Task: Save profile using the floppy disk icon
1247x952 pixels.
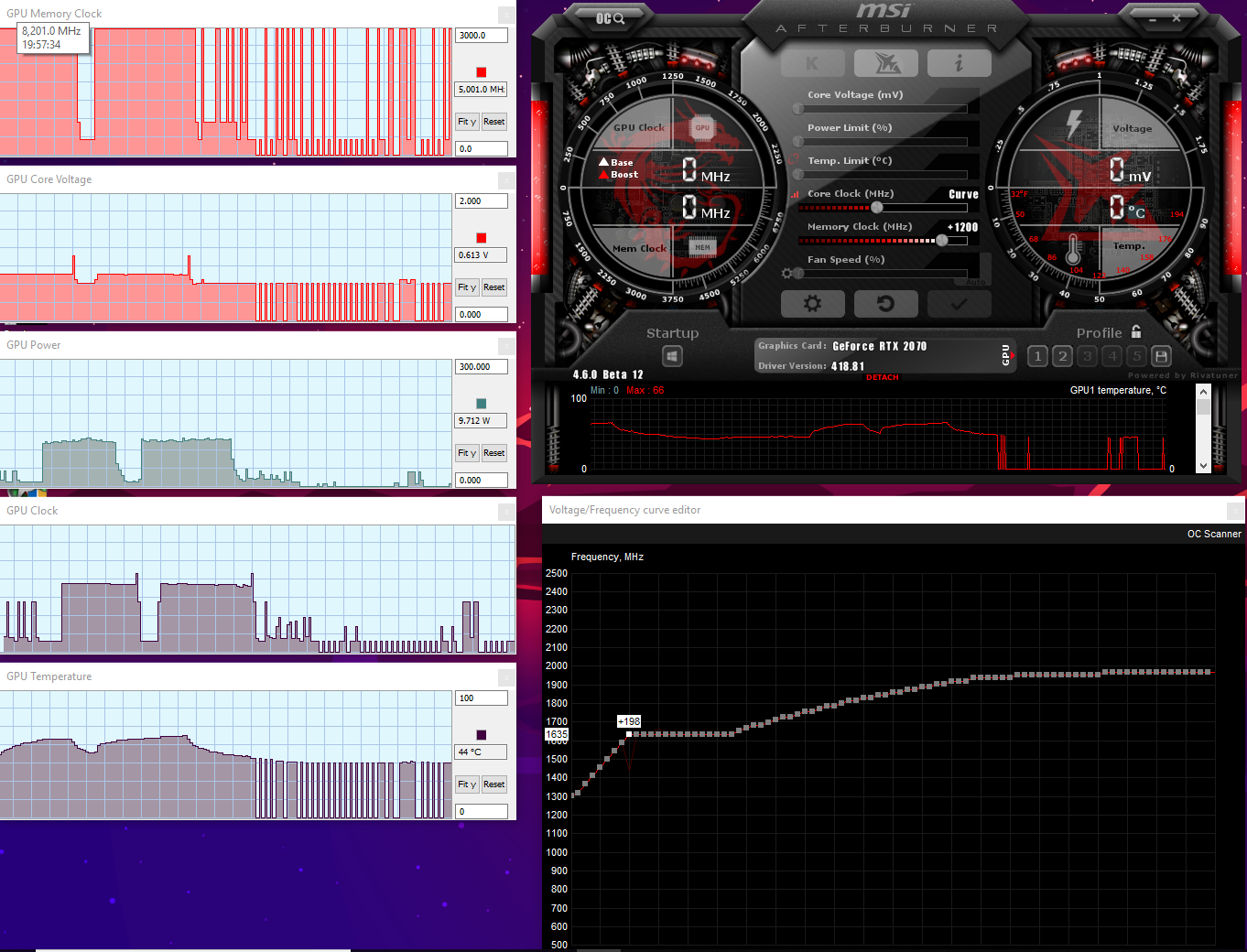Action: coord(1161,356)
